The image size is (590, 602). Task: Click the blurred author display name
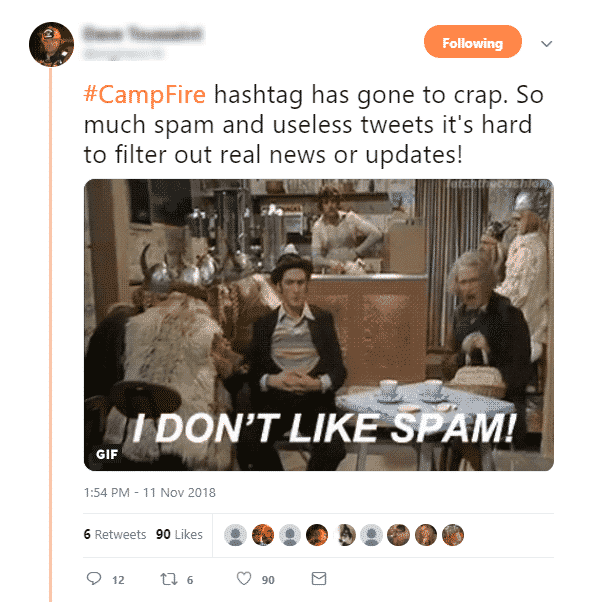pos(143,34)
